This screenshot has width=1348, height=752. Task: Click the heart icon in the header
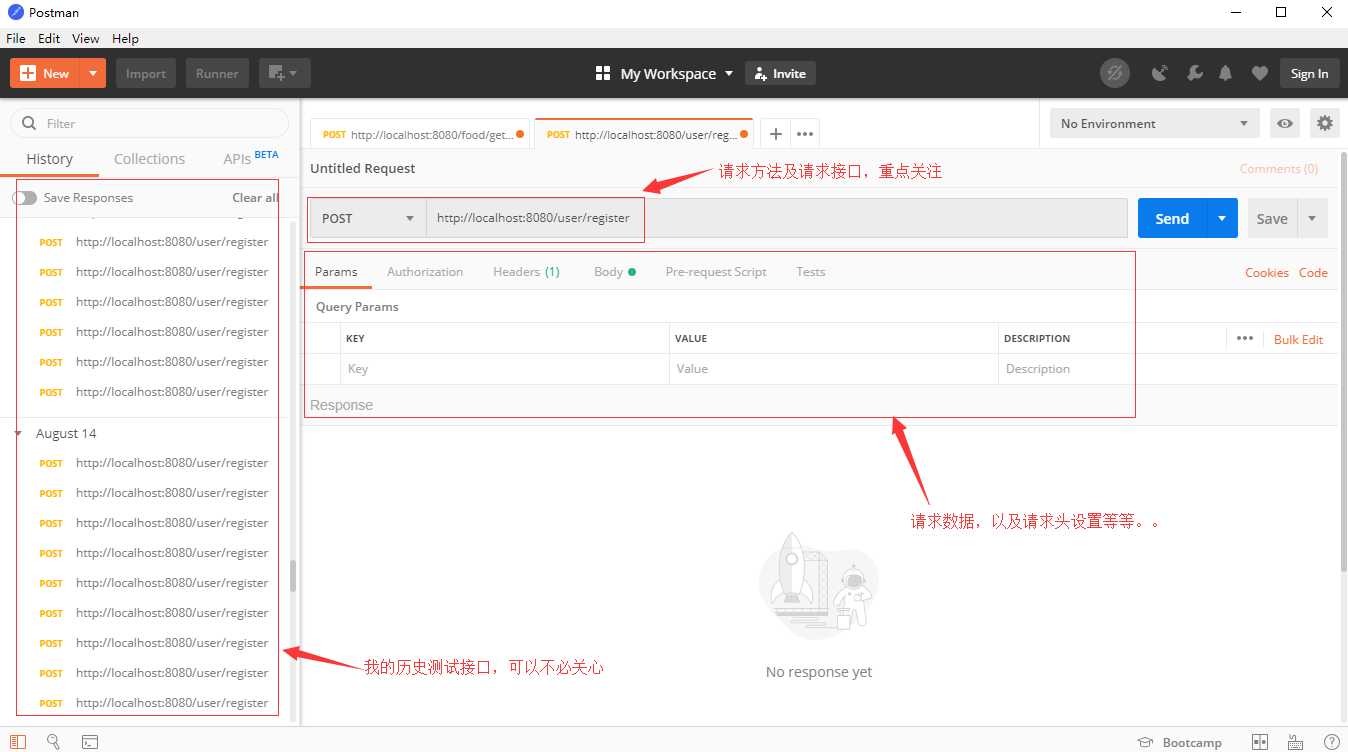1260,73
